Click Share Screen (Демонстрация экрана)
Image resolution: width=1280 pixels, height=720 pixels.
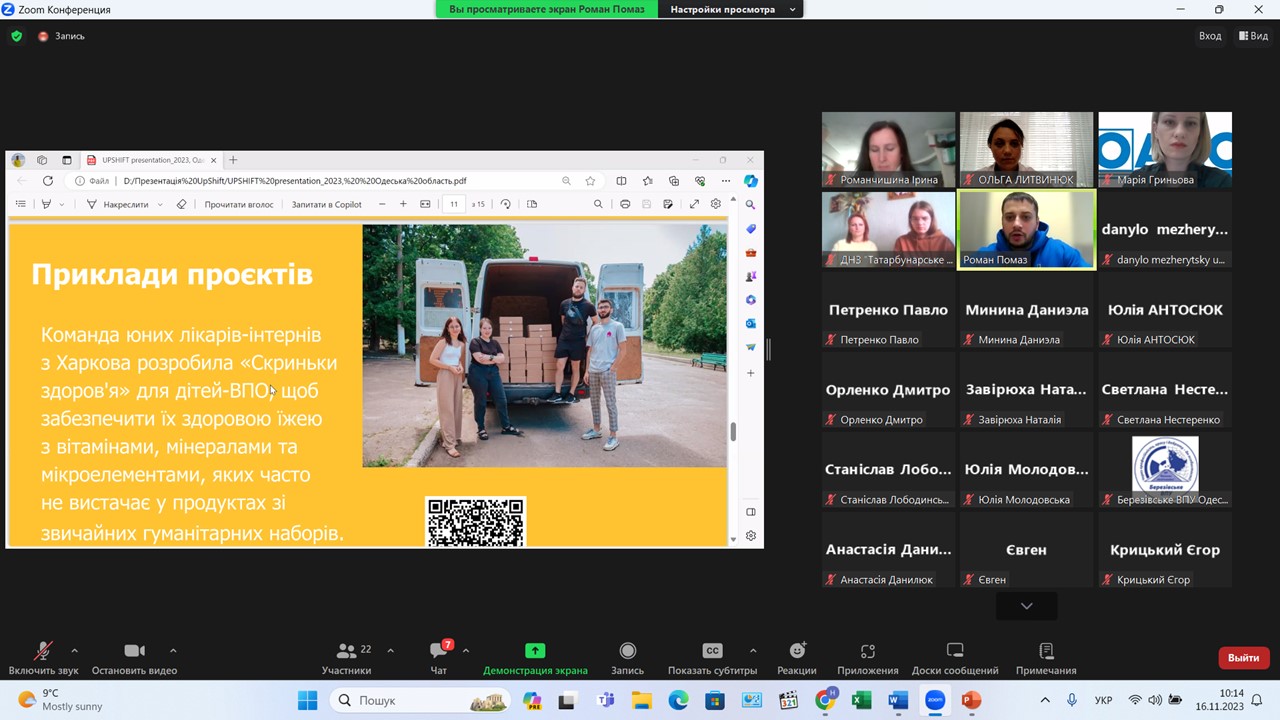[535, 656]
